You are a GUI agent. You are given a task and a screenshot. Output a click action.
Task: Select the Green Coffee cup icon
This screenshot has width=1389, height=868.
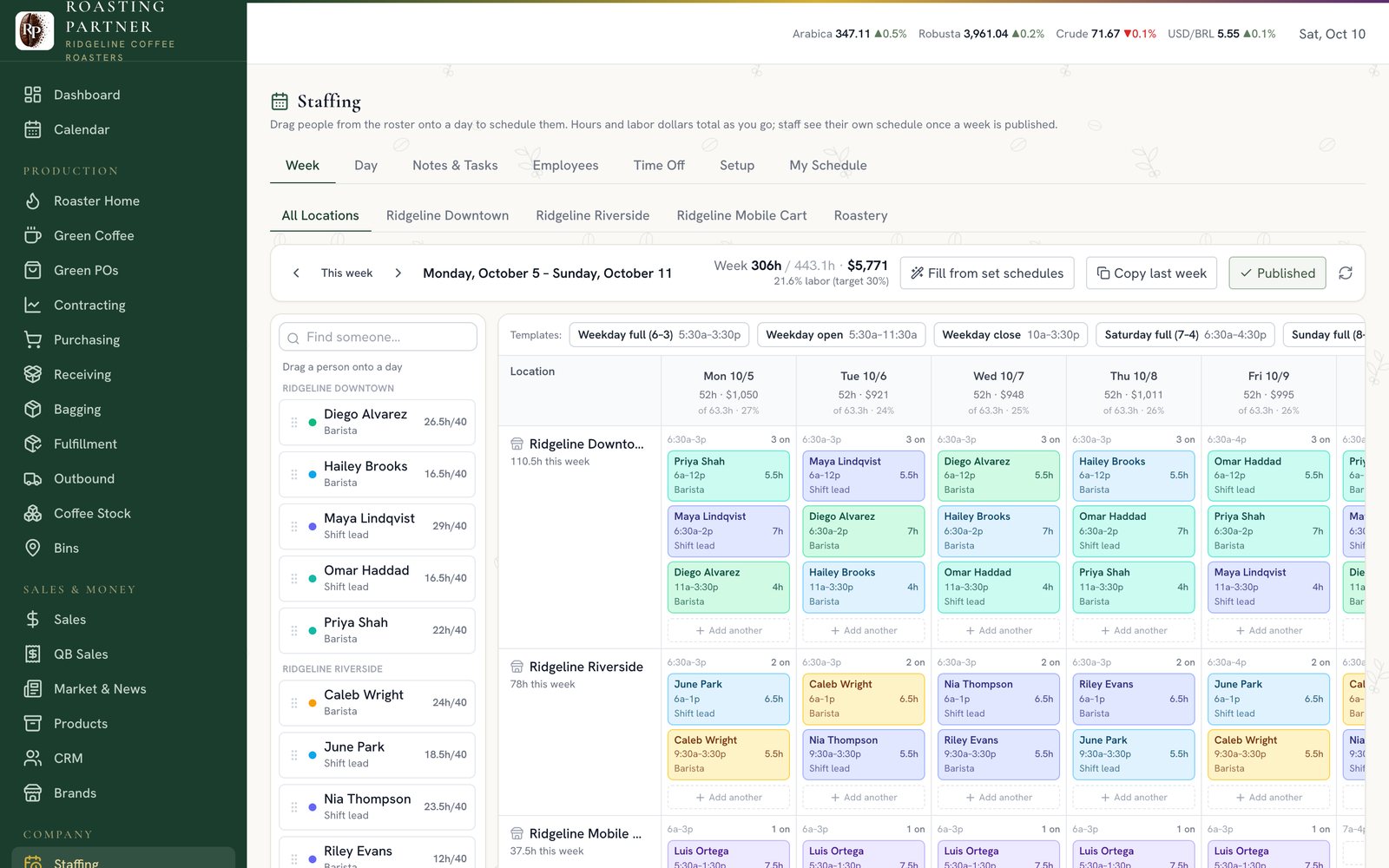[x=33, y=235]
